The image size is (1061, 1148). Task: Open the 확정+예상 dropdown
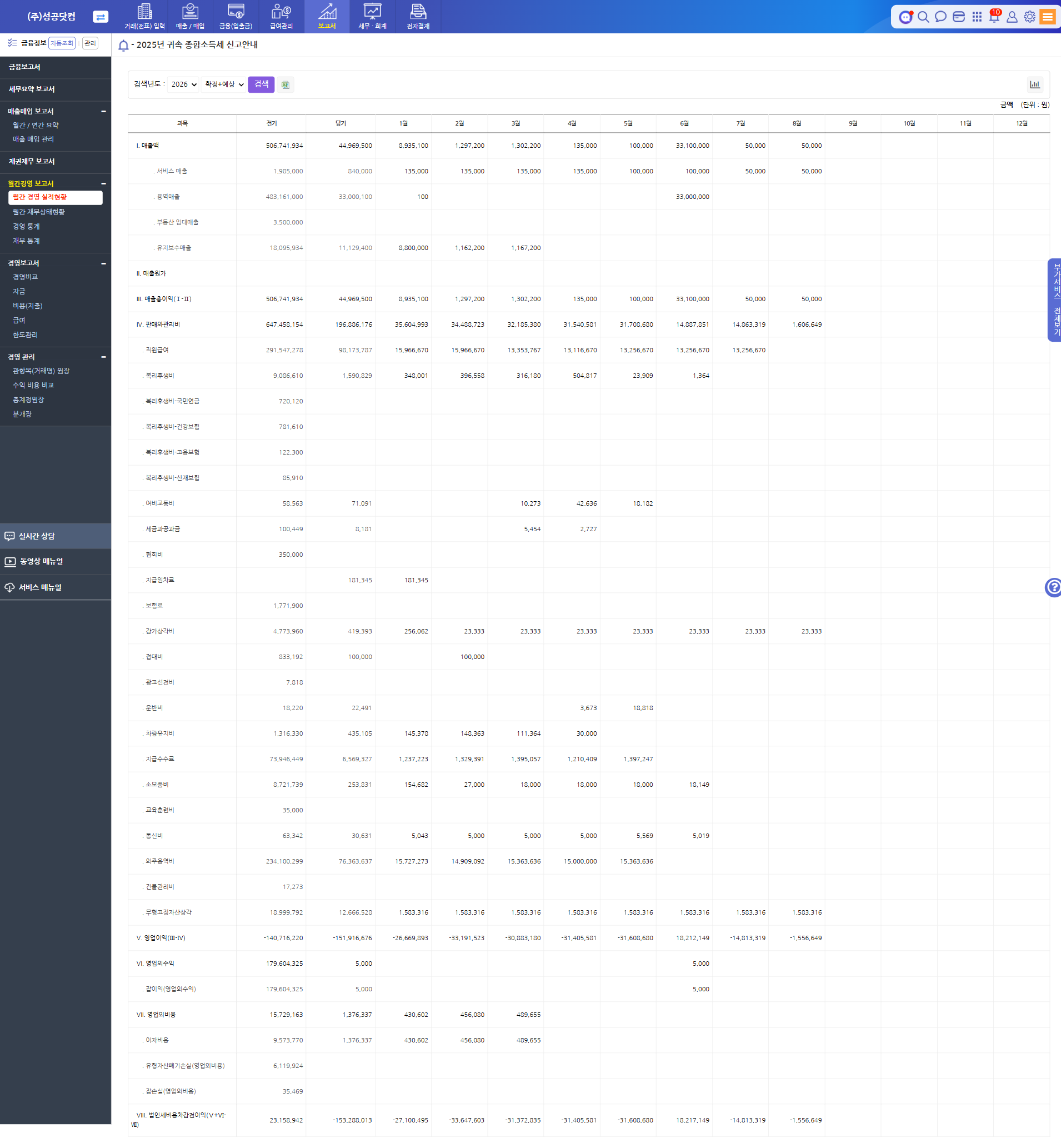pyautogui.click(x=224, y=84)
